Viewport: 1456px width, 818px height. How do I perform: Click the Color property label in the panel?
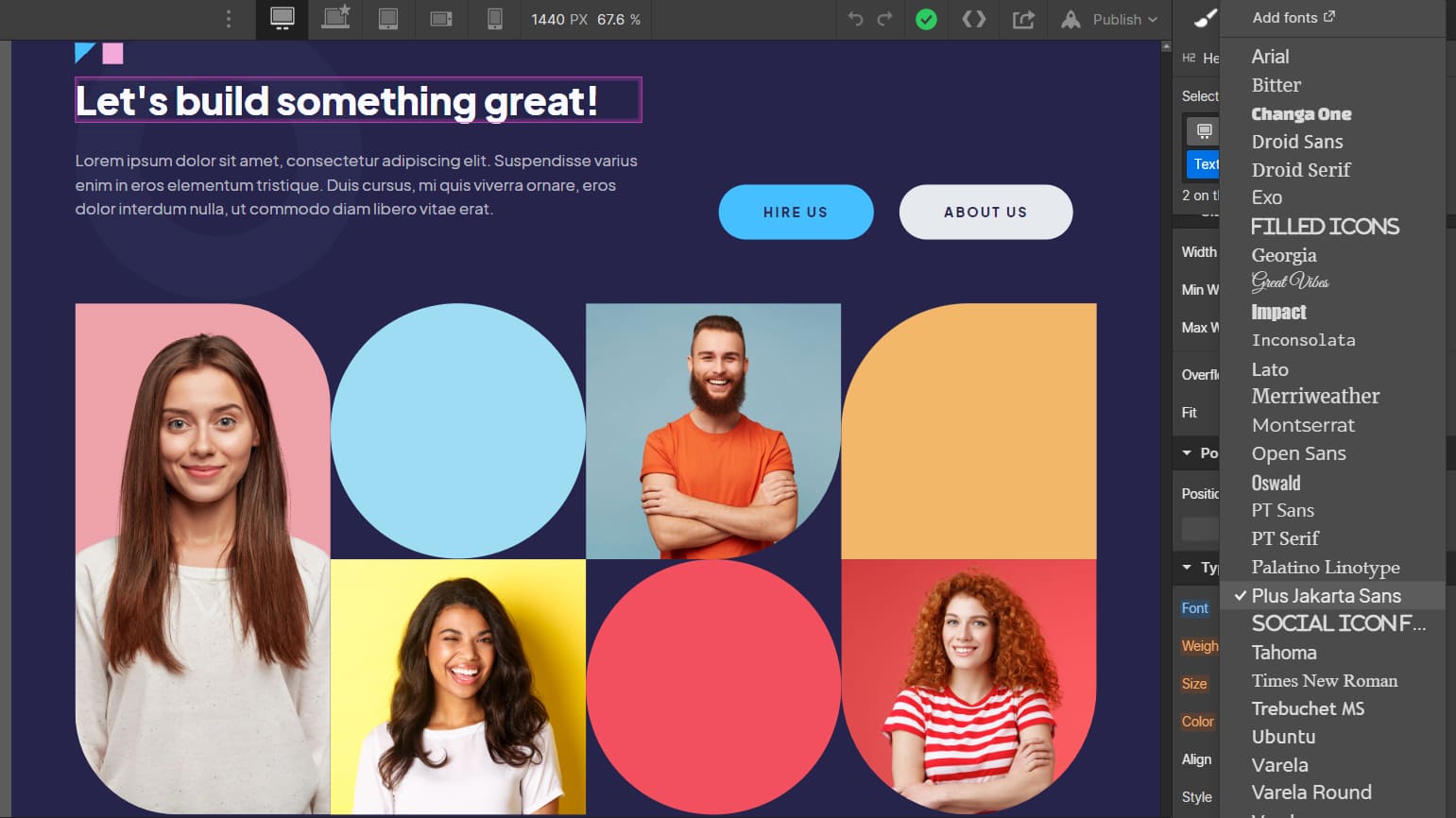1196,721
